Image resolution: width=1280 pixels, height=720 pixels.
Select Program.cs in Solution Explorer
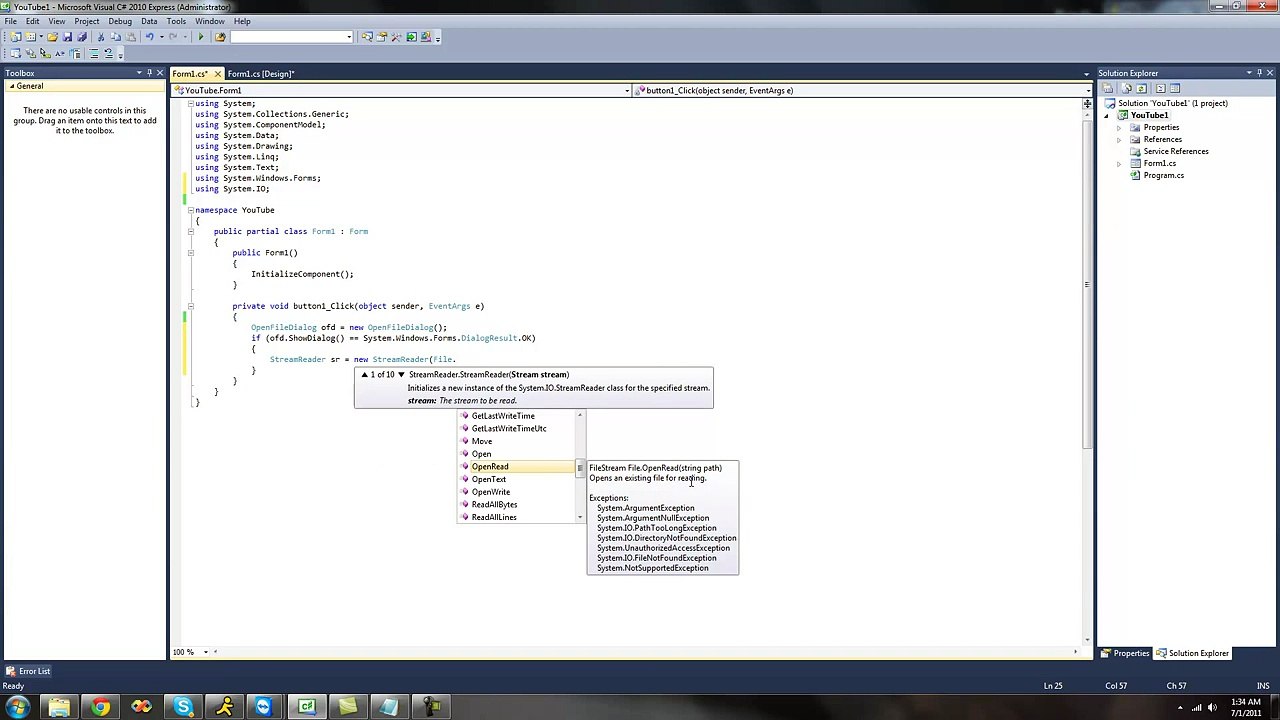1163,176
